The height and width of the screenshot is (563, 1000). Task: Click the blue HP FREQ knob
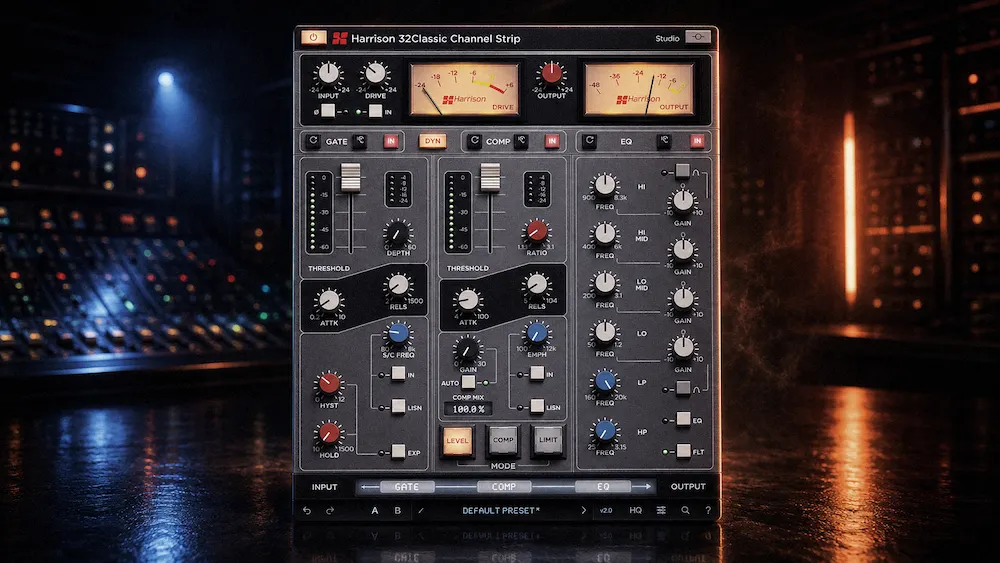tap(605, 431)
